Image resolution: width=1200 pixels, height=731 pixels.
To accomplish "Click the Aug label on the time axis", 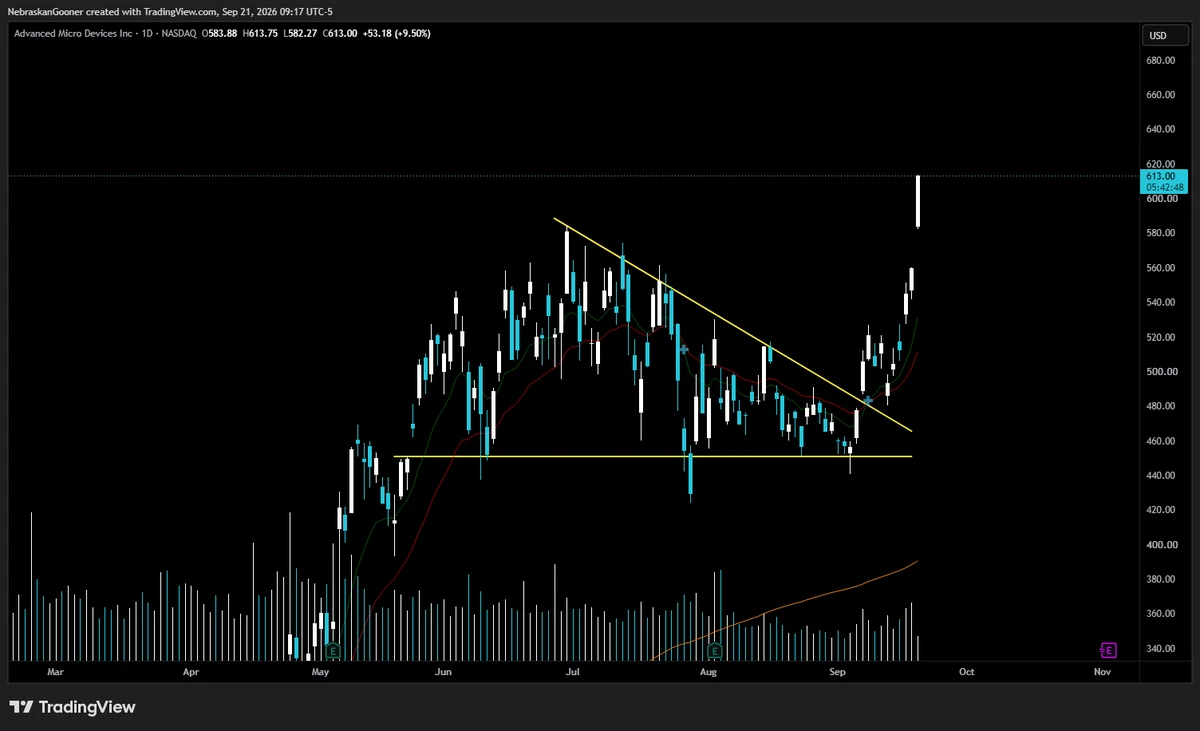I will (708, 673).
